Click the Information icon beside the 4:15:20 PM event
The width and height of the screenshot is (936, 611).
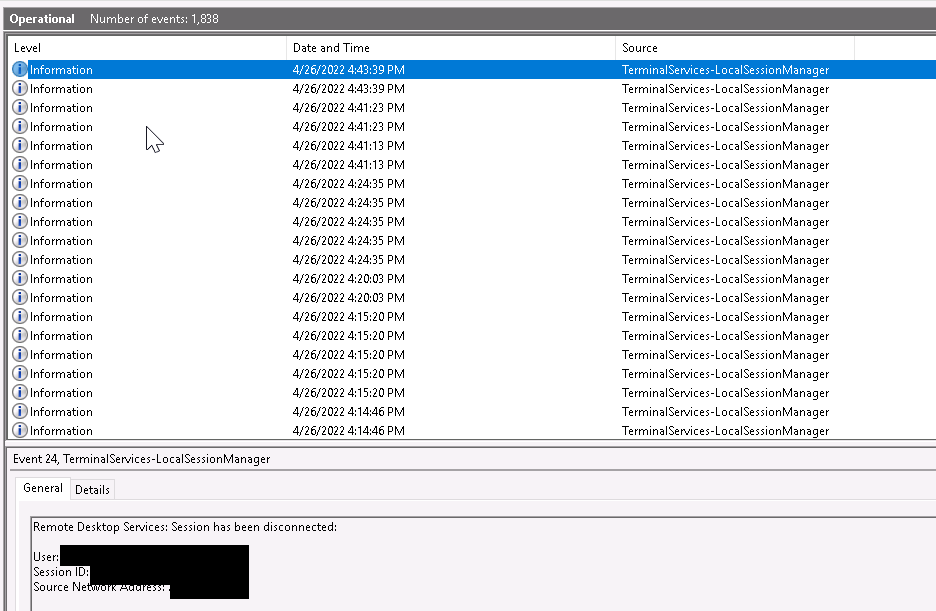coord(19,316)
